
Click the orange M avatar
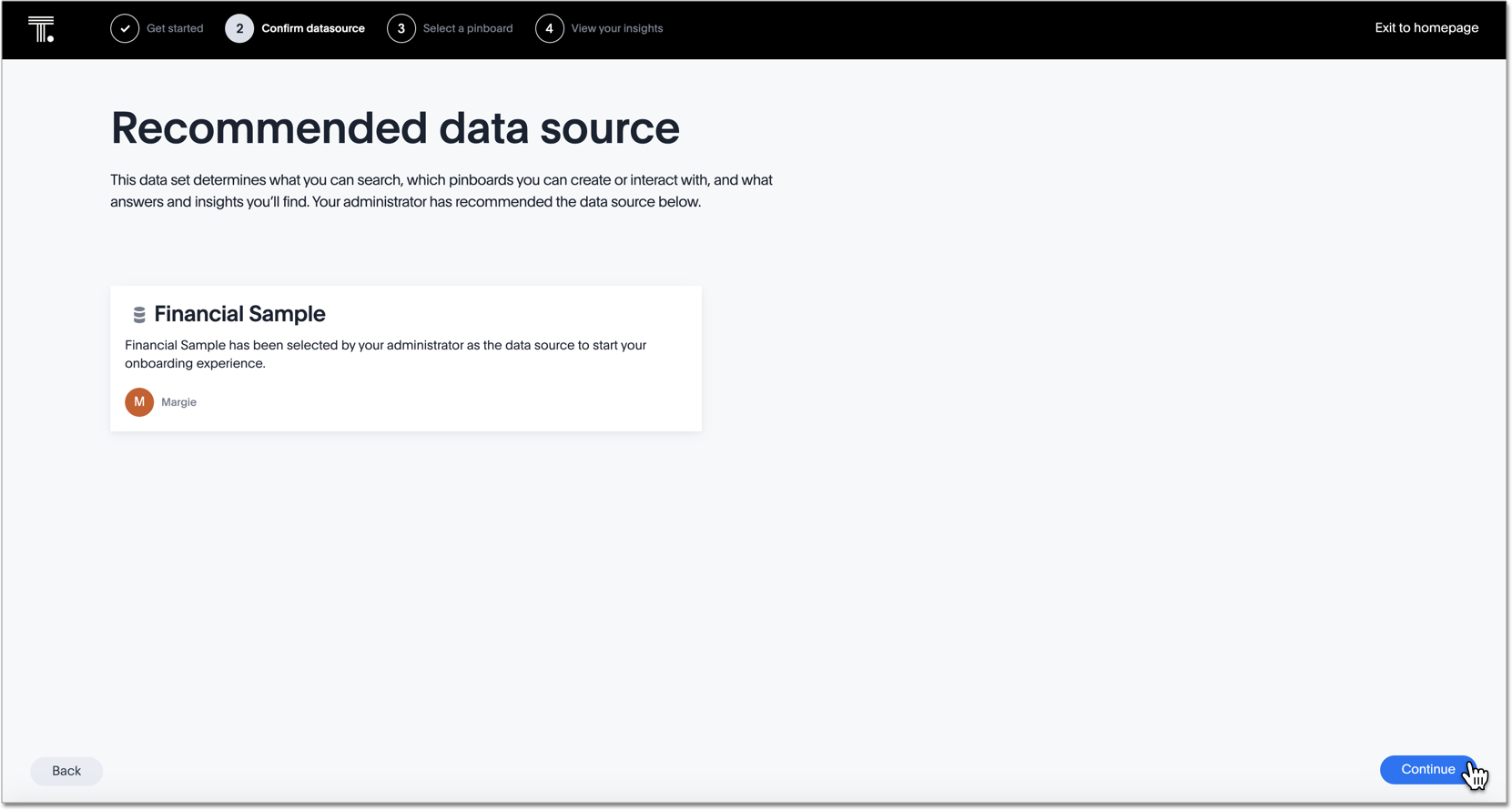[139, 402]
